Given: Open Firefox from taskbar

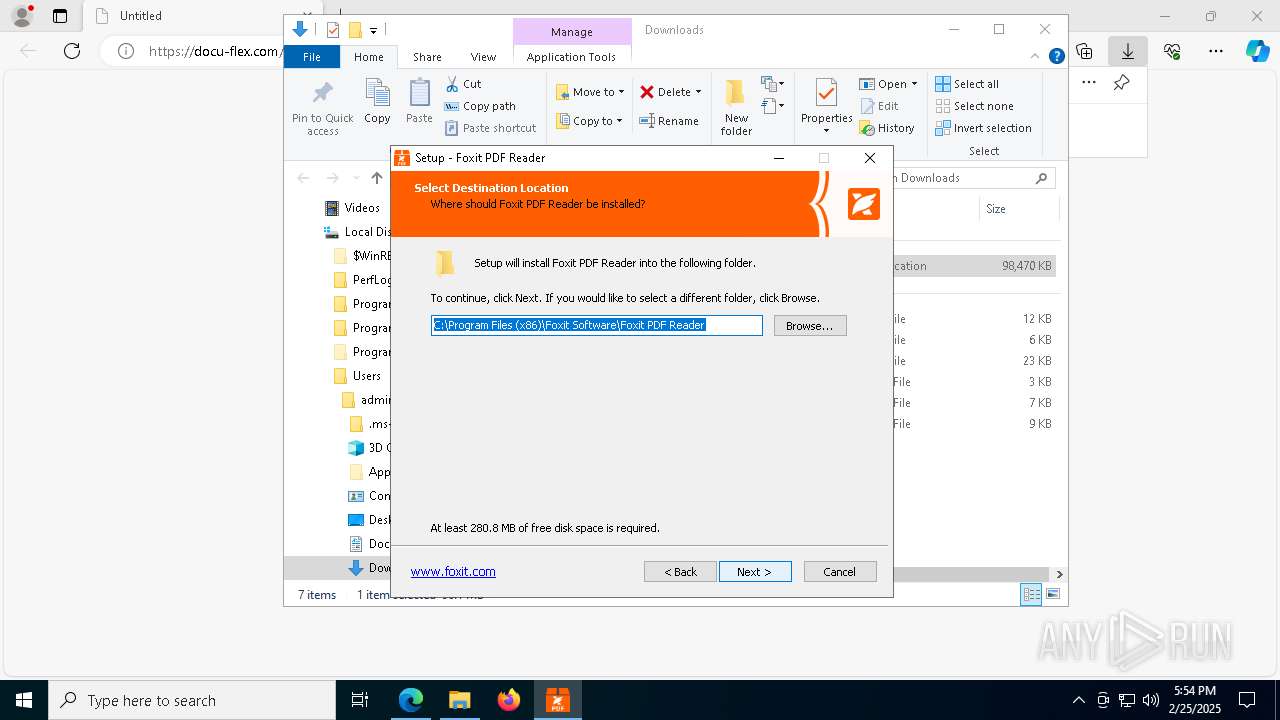Looking at the screenshot, I should (x=509, y=700).
